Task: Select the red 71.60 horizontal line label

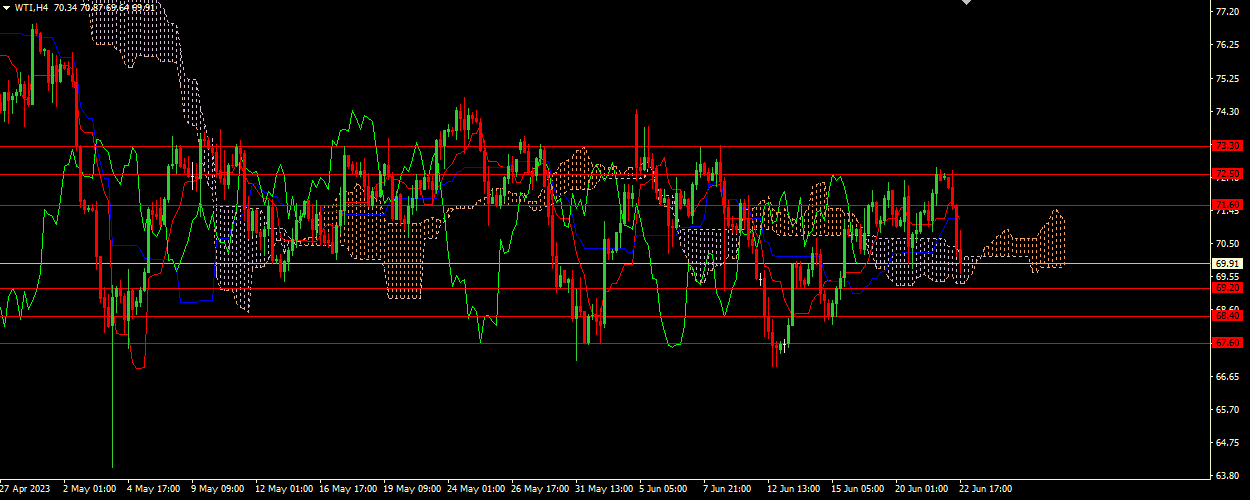Action: pyautogui.click(x=1227, y=206)
